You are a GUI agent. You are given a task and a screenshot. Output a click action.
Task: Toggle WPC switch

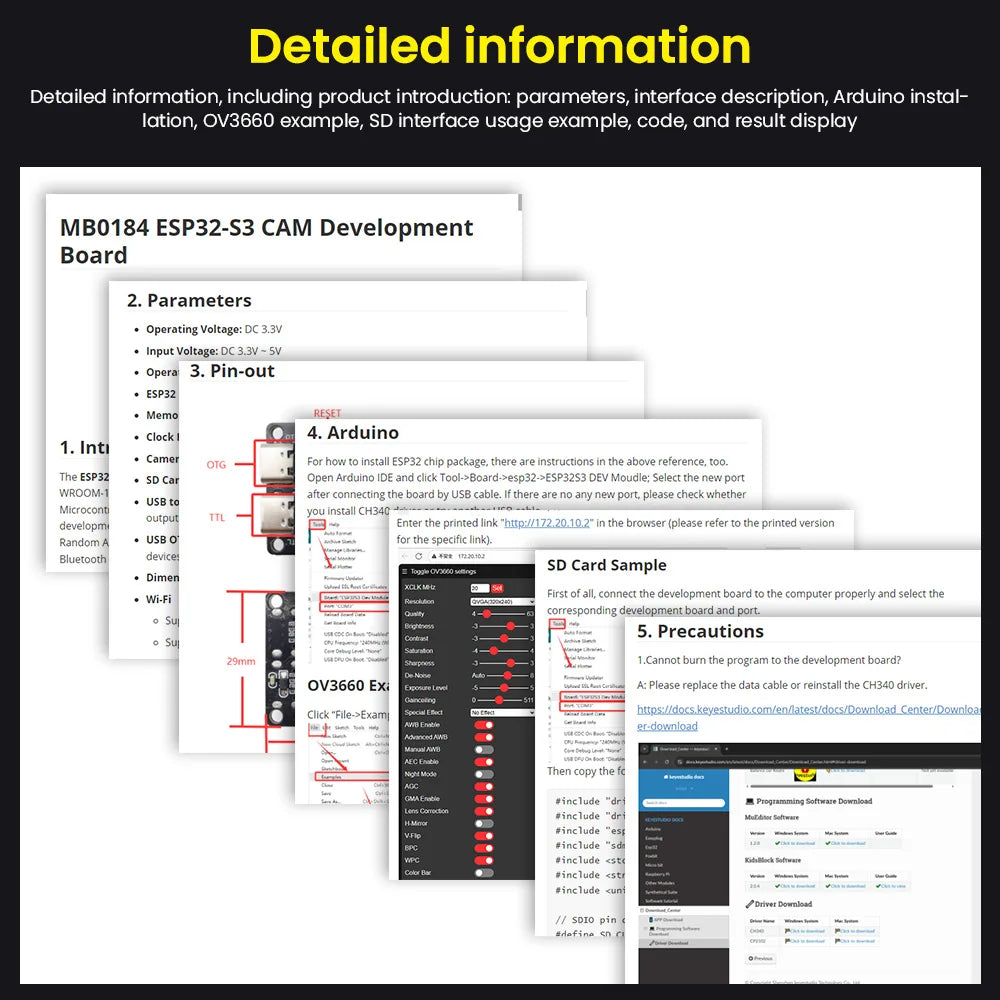[484, 860]
